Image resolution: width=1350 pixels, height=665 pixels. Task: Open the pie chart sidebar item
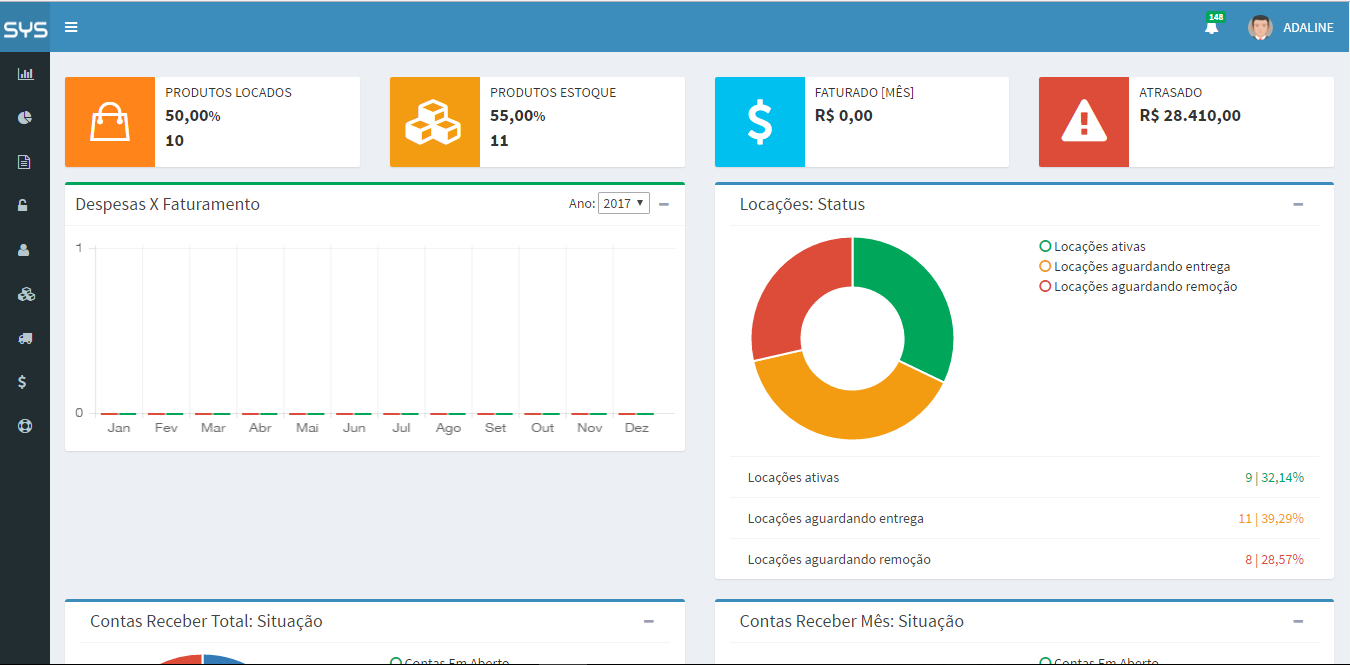tap(25, 117)
